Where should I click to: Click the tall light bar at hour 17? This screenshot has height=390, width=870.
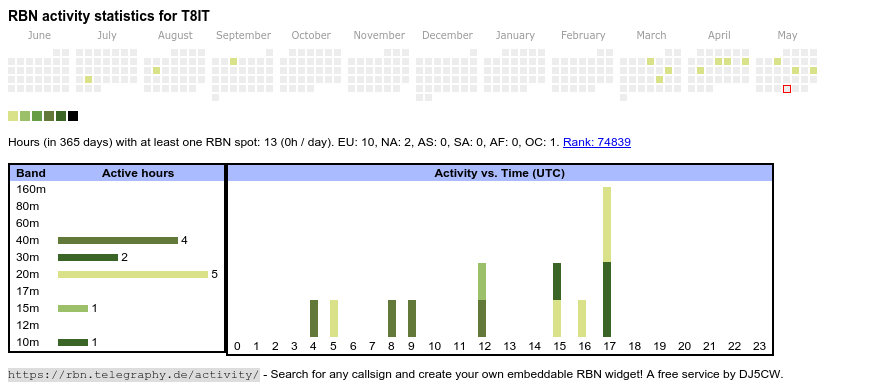tap(607, 225)
